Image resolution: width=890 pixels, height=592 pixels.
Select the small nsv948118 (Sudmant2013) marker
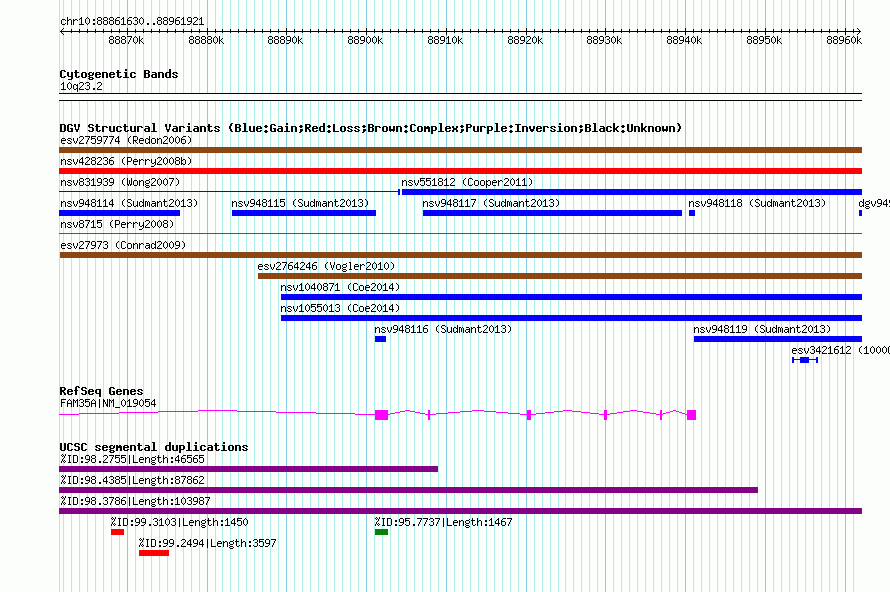tap(692, 213)
